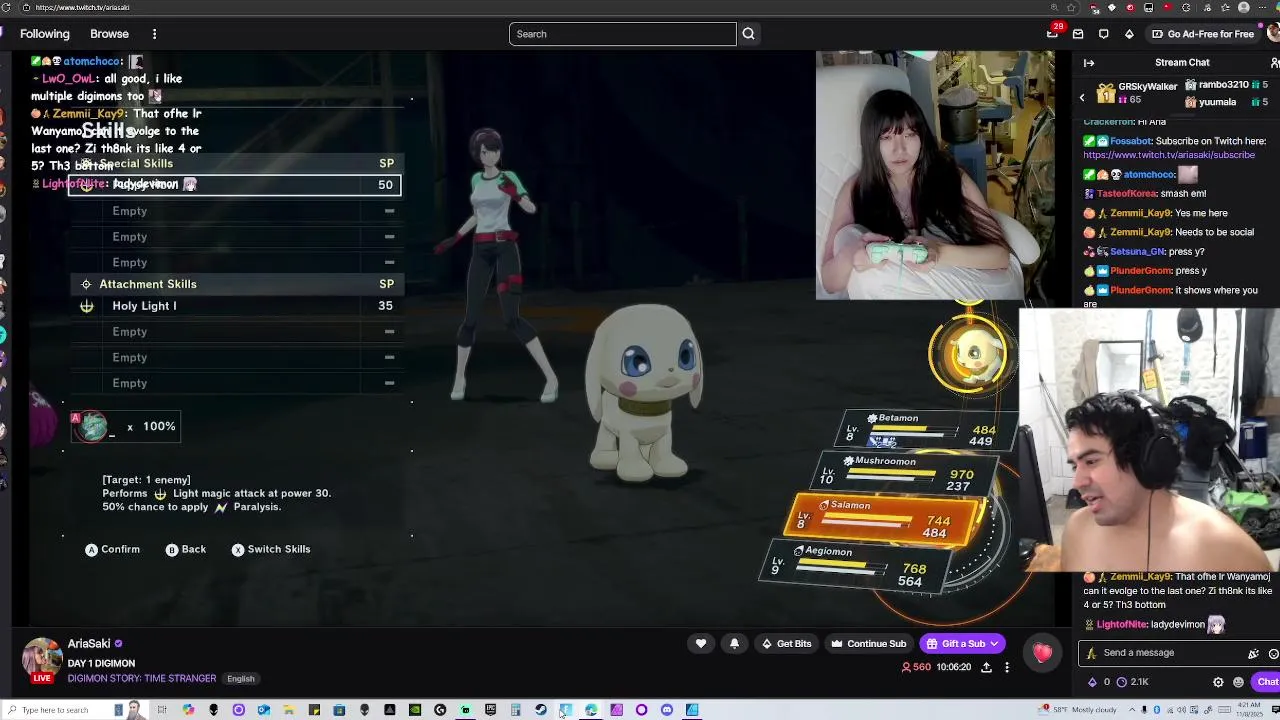Image resolution: width=1280 pixels, height=720 pixels.
Task: Click the search magnifier button
Action: click(x=748, y=34)
